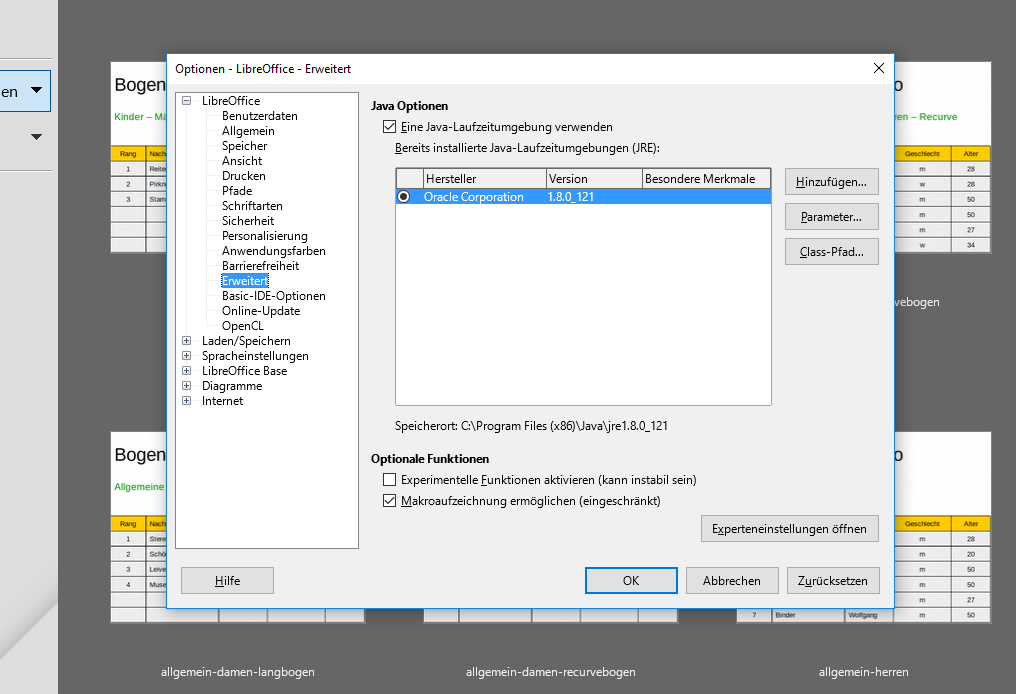Cancel with the Abbrechen button
The image size is (1016, 694).
[x=732, y=581]
